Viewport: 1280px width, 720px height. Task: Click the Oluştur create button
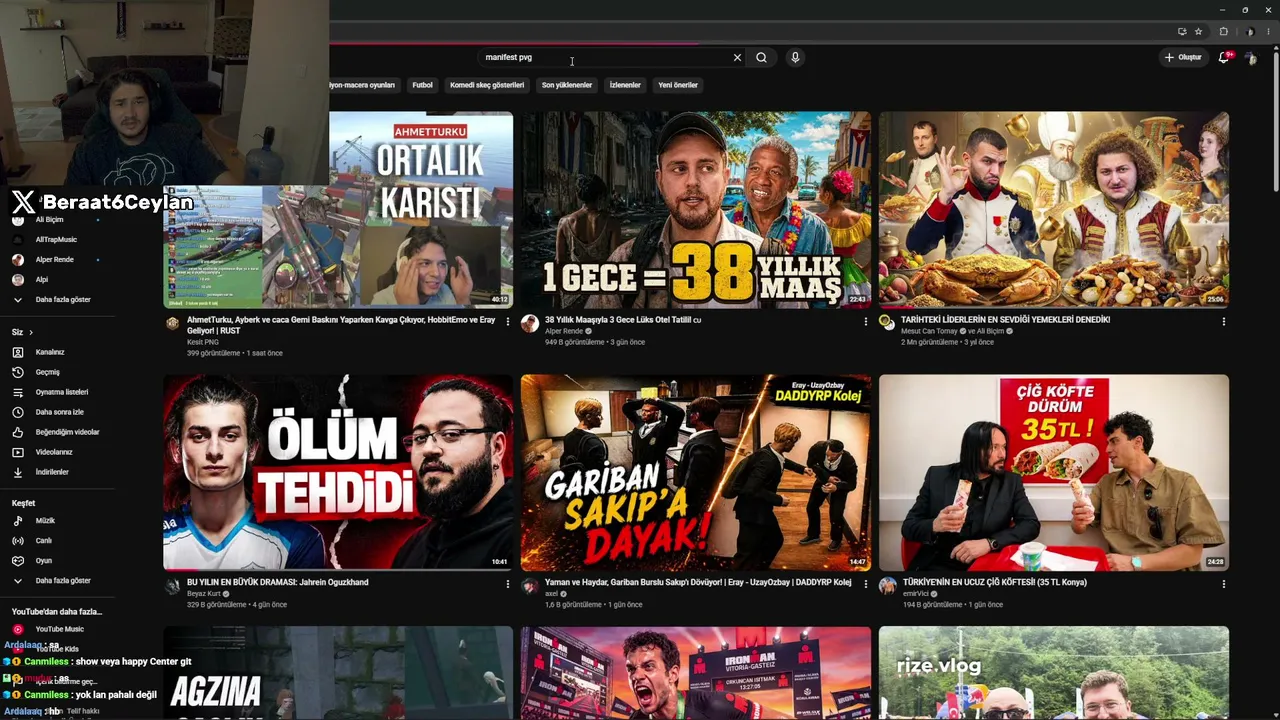point(1183,58)
